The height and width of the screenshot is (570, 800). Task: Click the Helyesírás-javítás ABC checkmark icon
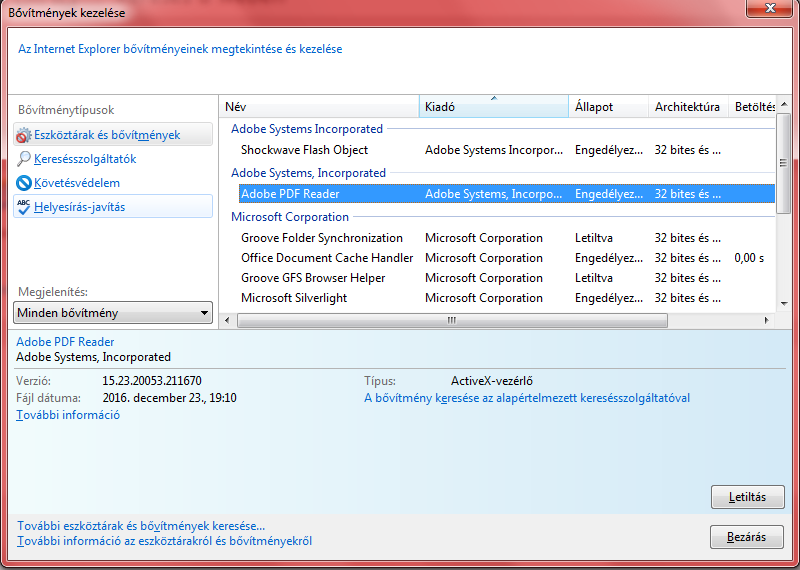coord(23,207)
